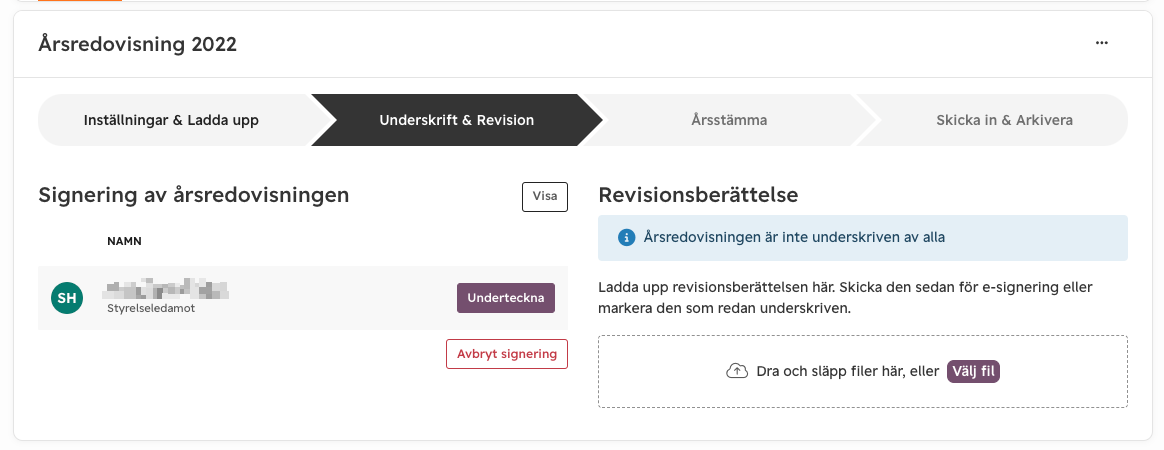Click the dashed file drop zone area

(x=863, y=371)
